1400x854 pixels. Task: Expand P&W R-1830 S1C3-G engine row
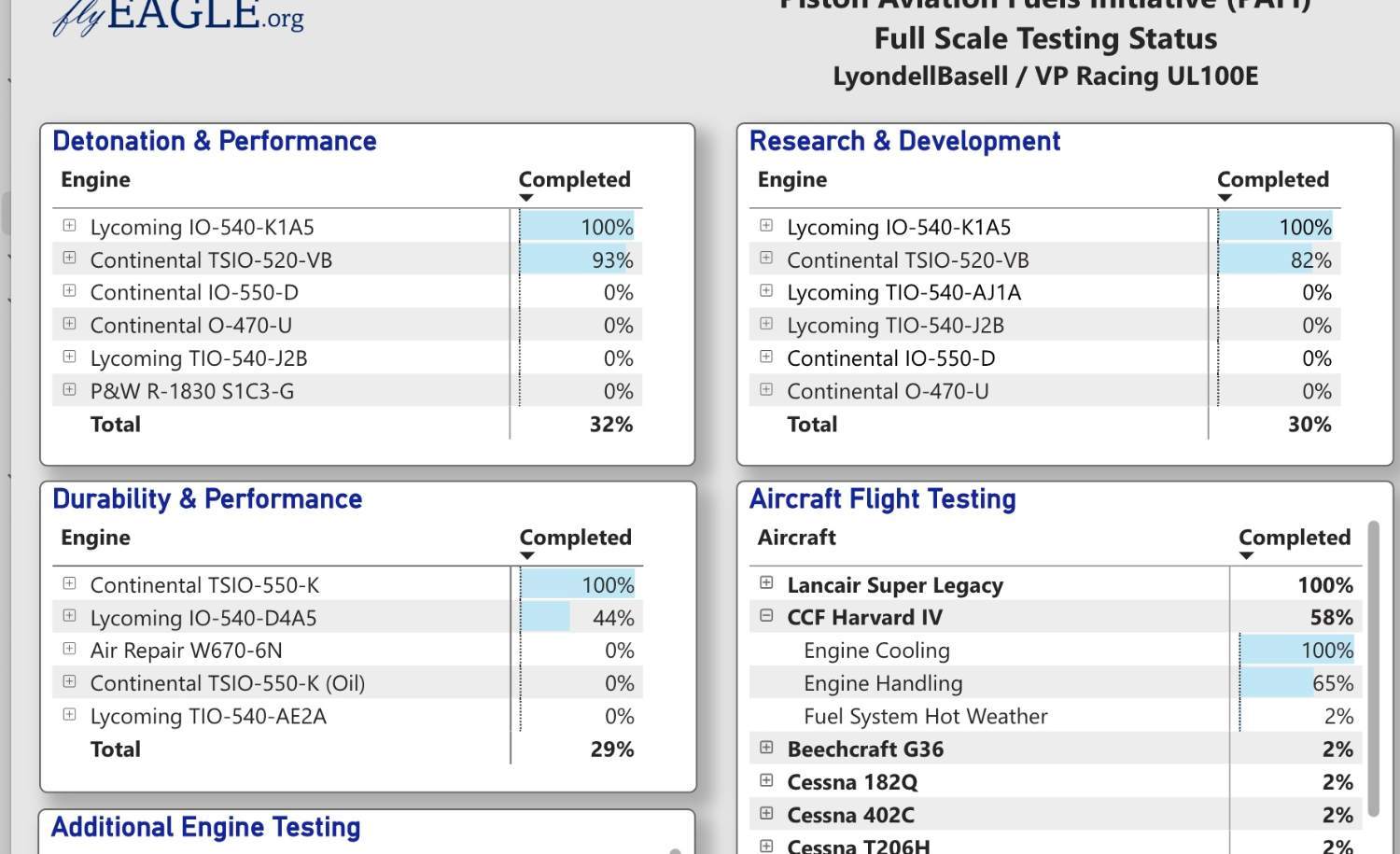point(69,390)
